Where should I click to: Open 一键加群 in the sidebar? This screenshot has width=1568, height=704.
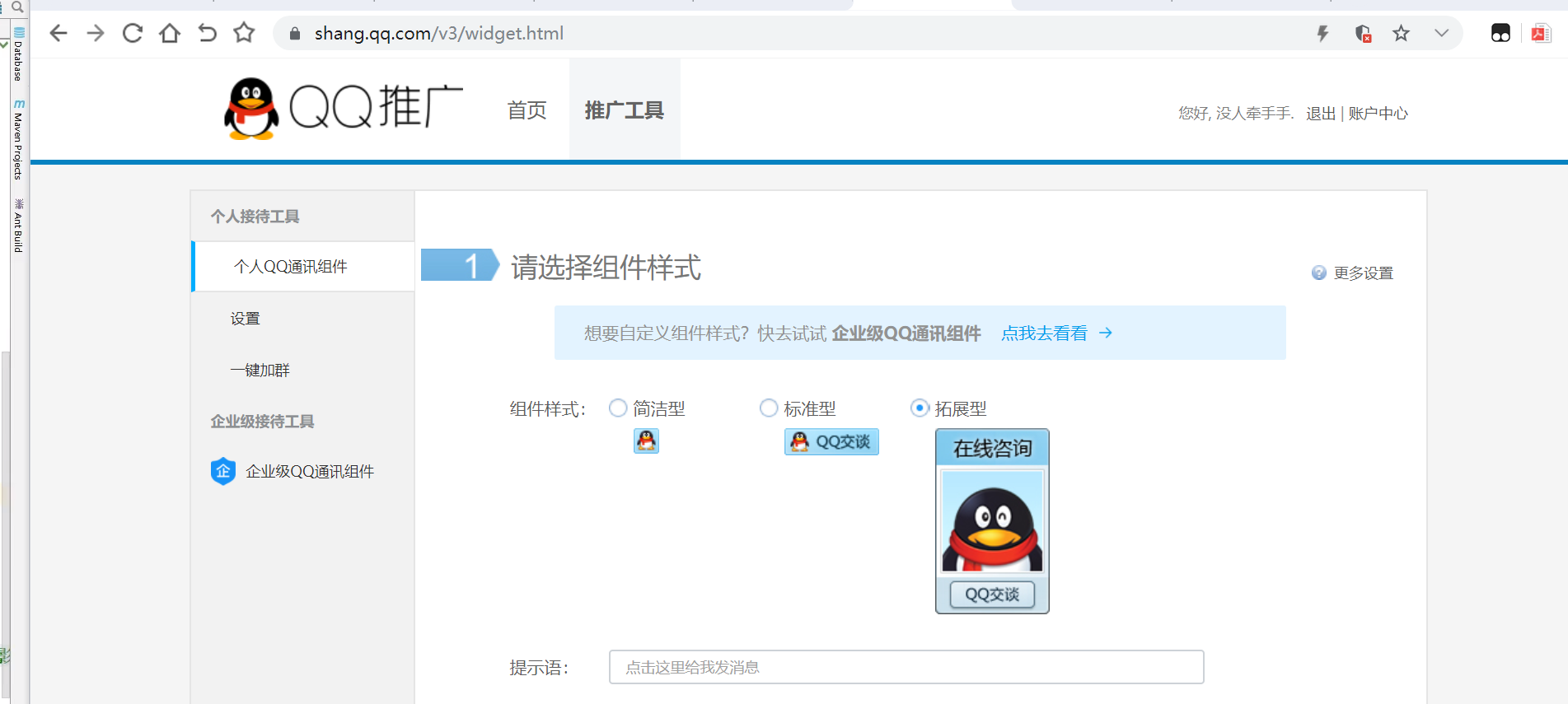(x=260, y=371)
